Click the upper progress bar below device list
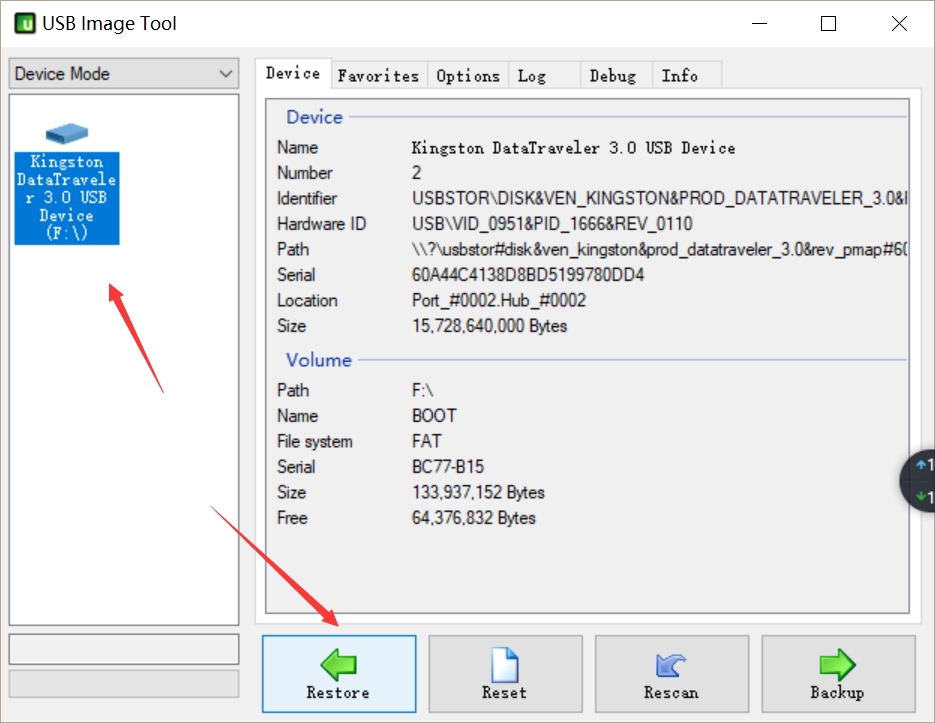 124,649
